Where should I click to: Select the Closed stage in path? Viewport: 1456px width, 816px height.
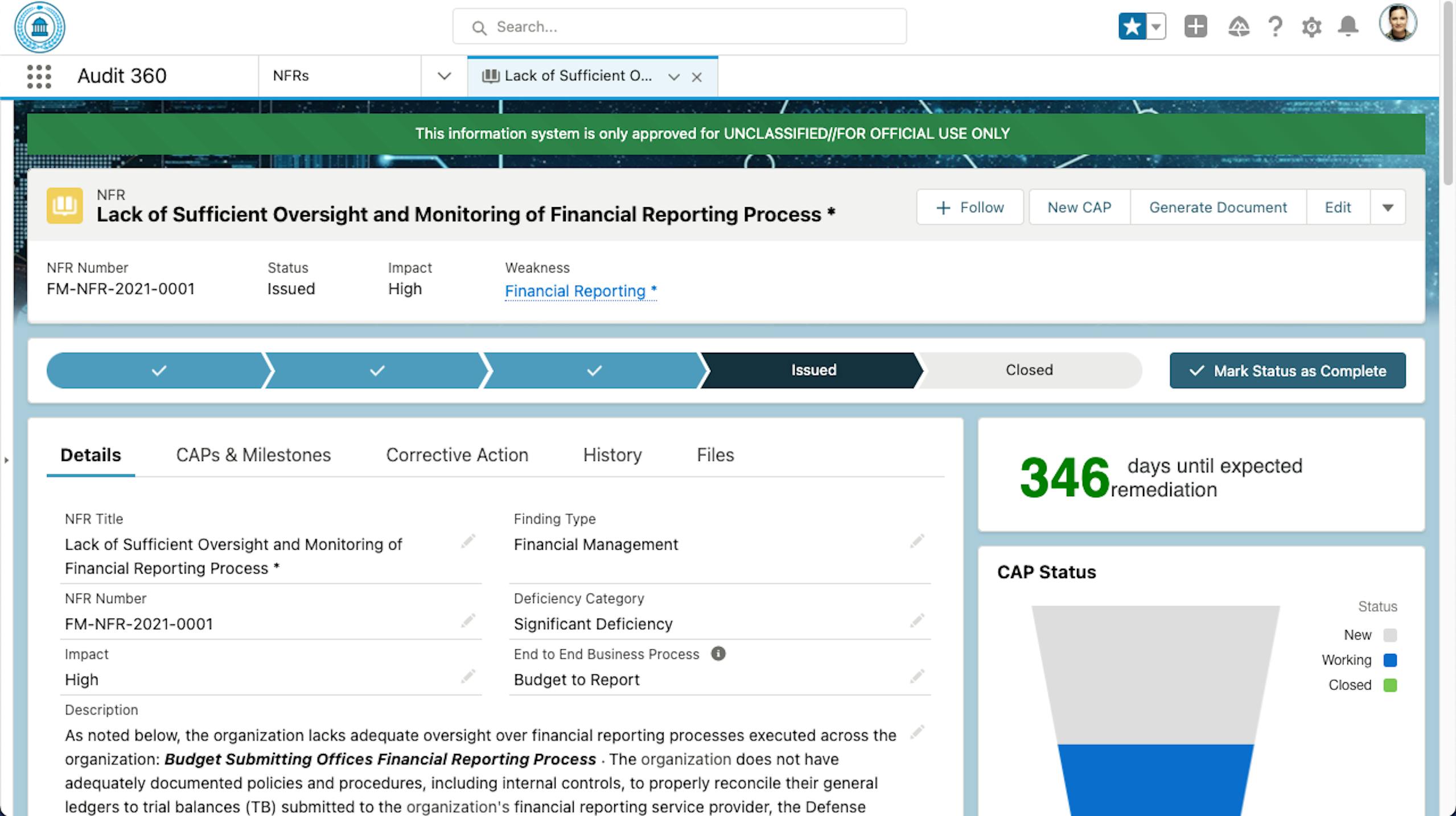point(1029,370)
